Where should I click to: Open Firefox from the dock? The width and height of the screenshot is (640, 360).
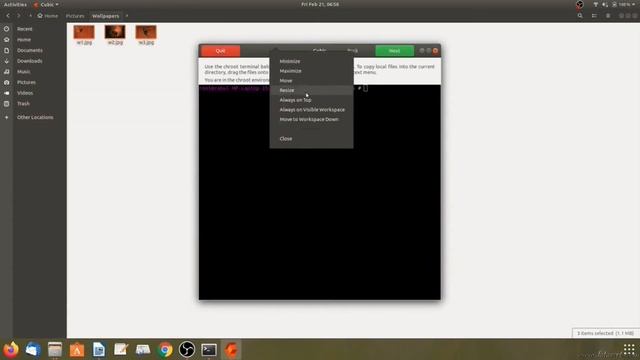pos(11,350)
